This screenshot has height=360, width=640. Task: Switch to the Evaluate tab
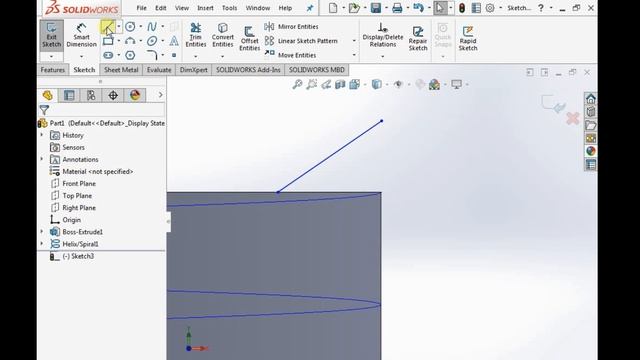click(159, 70)
